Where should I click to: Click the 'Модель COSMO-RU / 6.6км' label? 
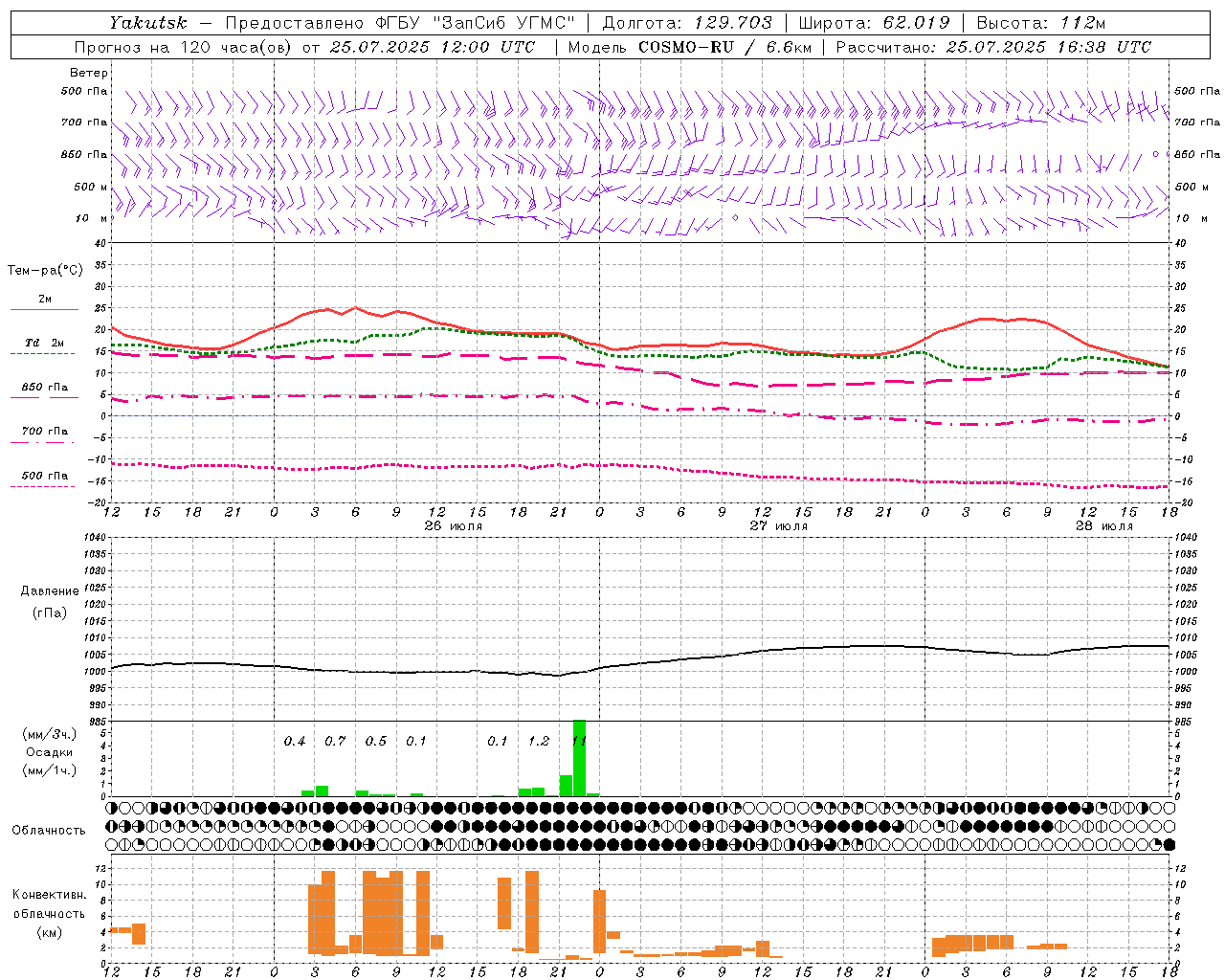[689, 47]
